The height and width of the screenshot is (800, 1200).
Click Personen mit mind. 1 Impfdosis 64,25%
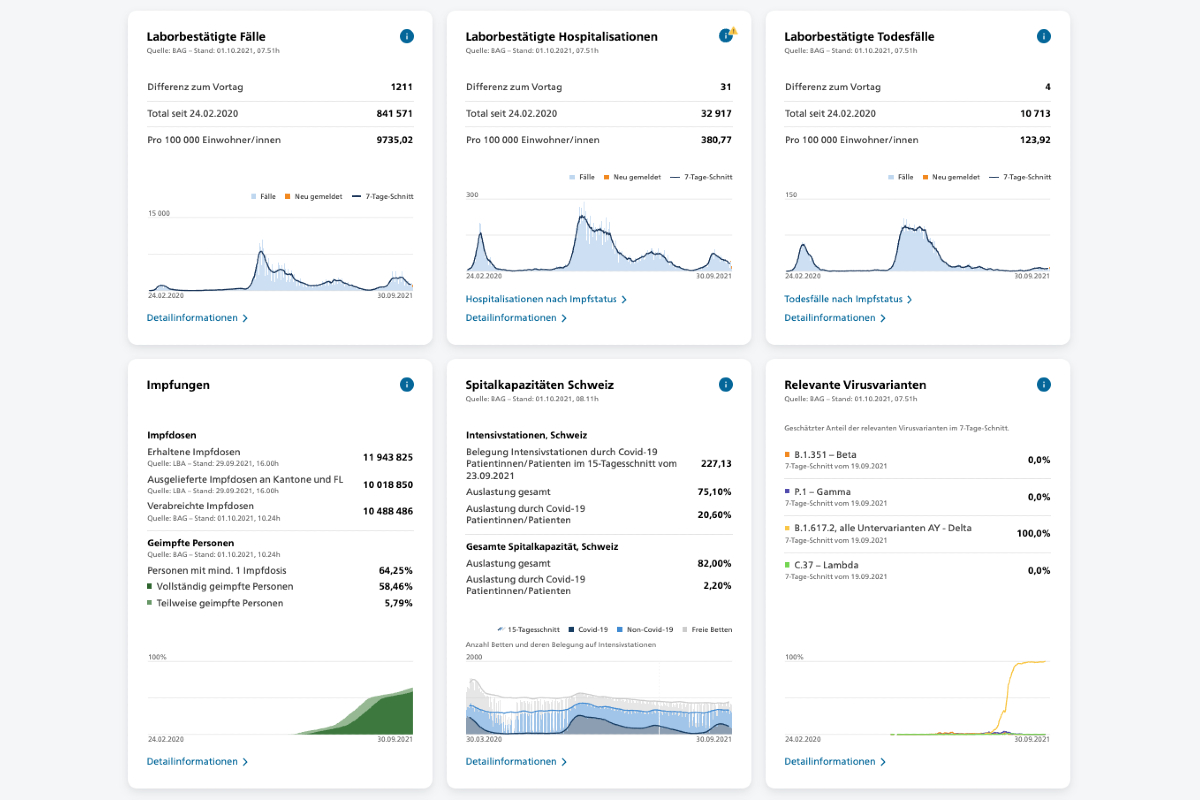click(396, 570)
